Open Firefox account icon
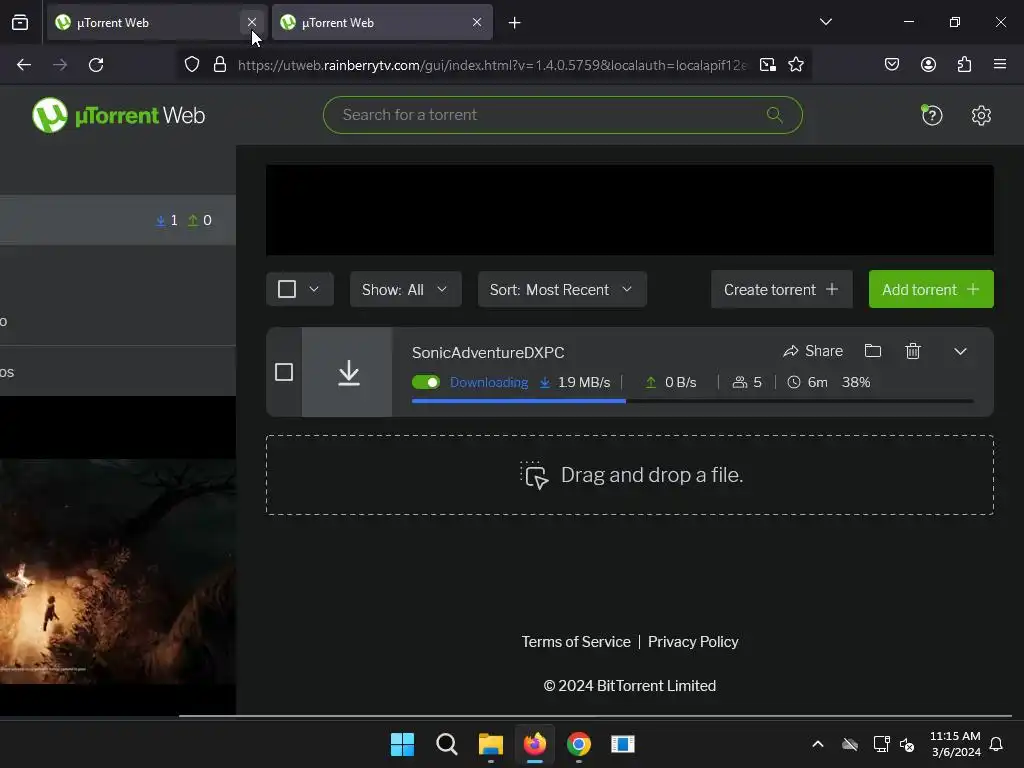Viewport: 1024px width, 768px height. [x=928, y=64]
